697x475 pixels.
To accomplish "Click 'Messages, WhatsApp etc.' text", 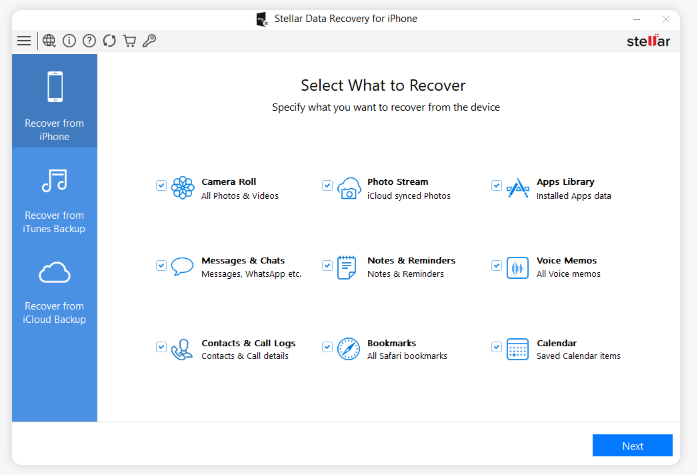I will 251,274.
